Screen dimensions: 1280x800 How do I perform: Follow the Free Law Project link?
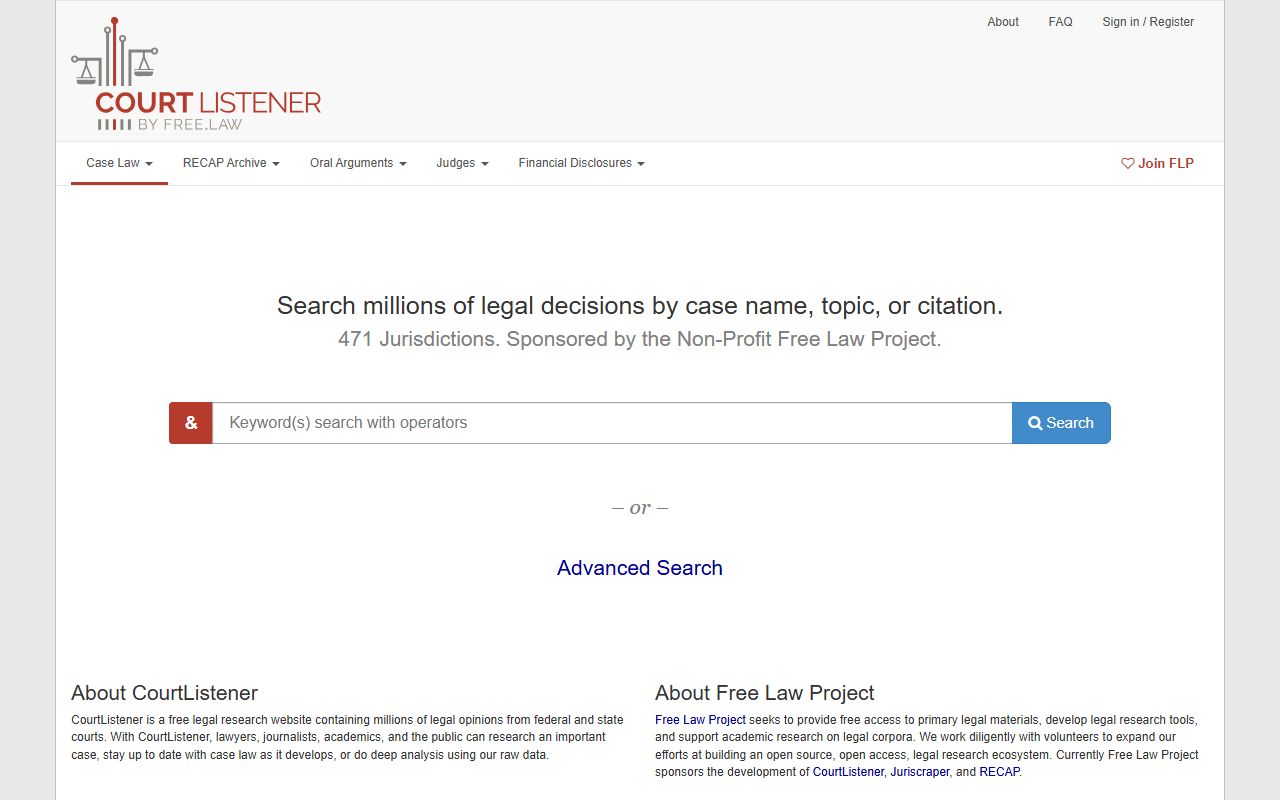point(700,720)
